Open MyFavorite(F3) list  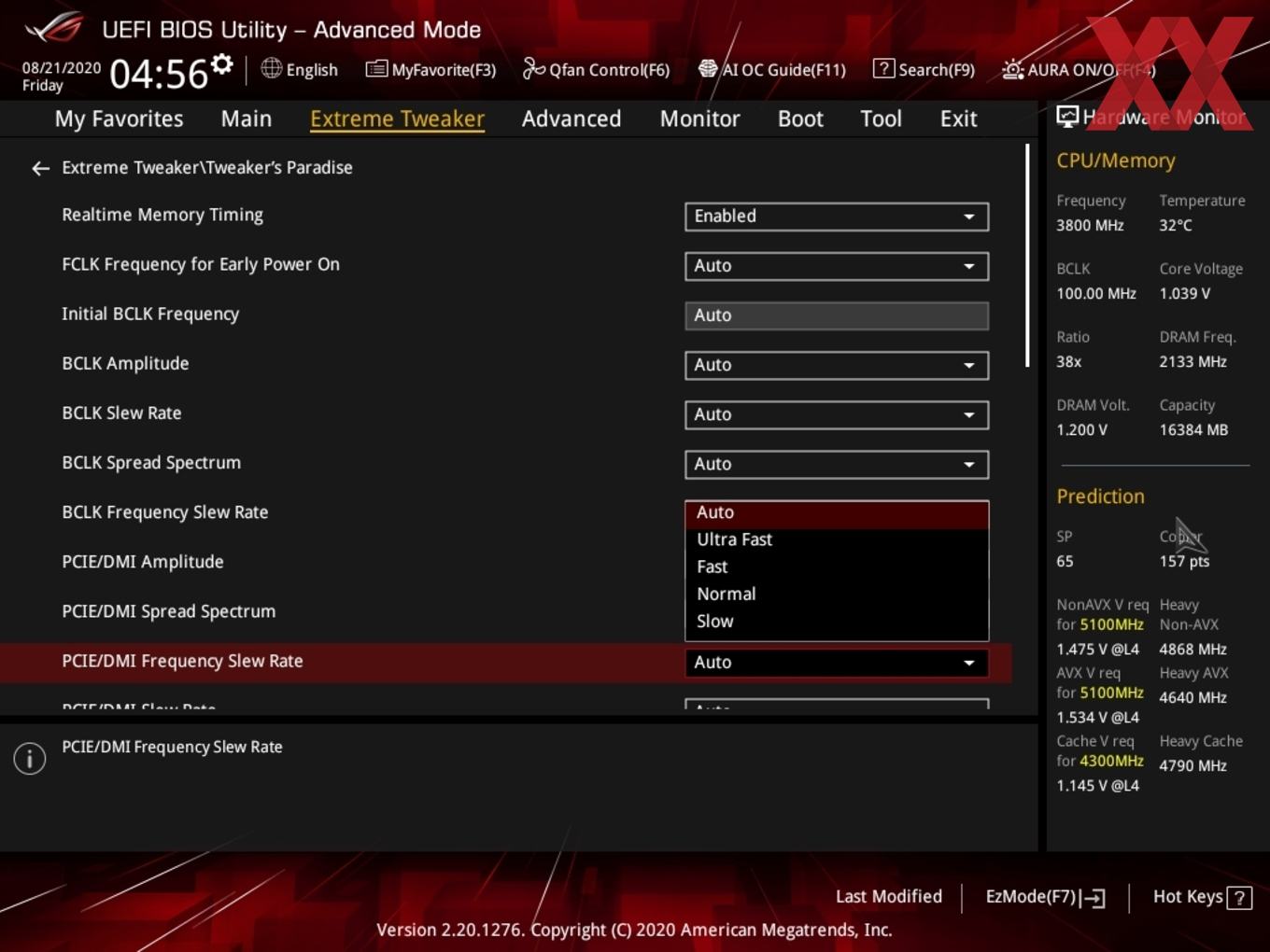coord(430,69)
